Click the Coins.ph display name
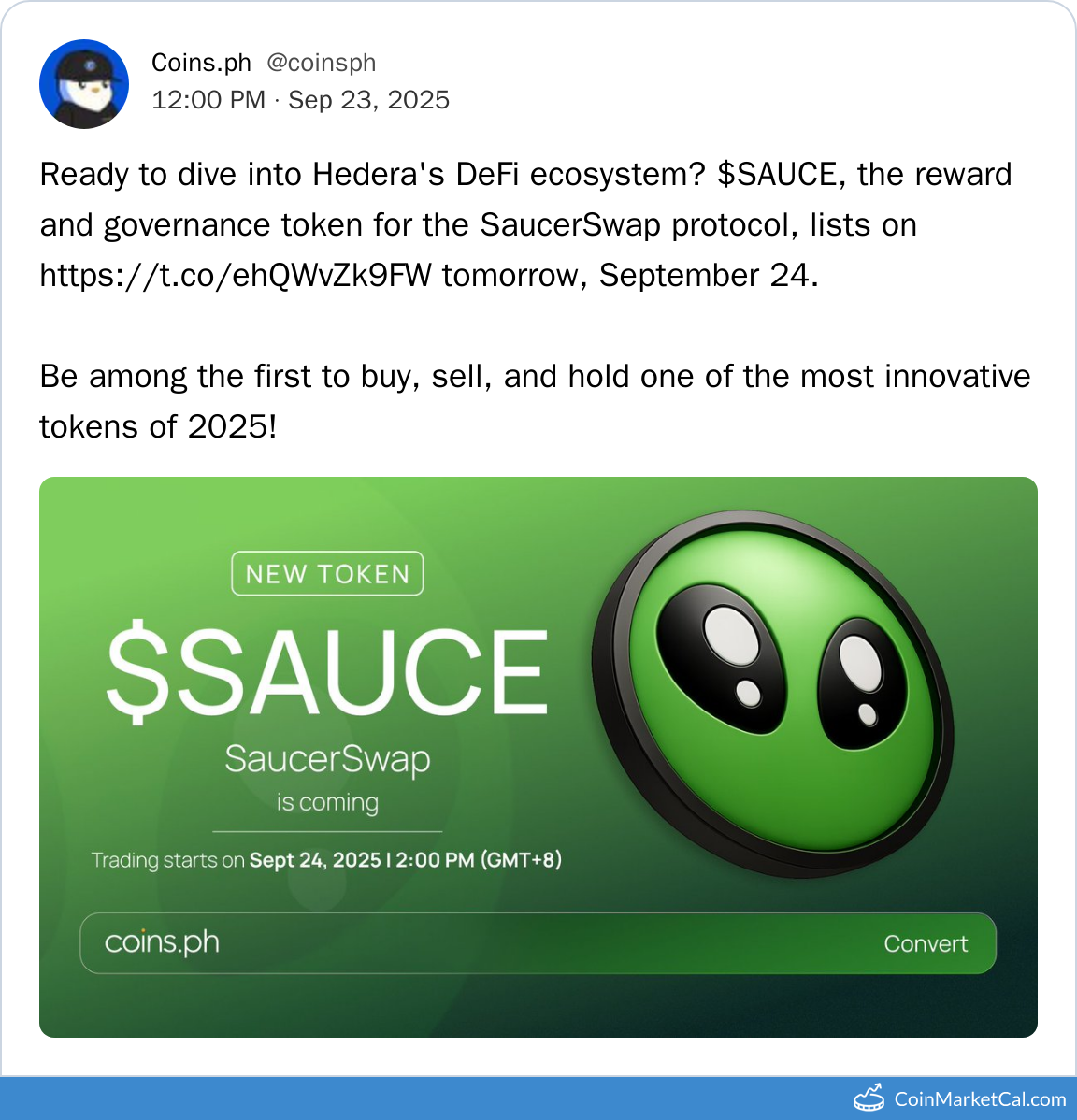Image resolution: width=1077 pixels, height=1120 pixels. pos(201,63)
